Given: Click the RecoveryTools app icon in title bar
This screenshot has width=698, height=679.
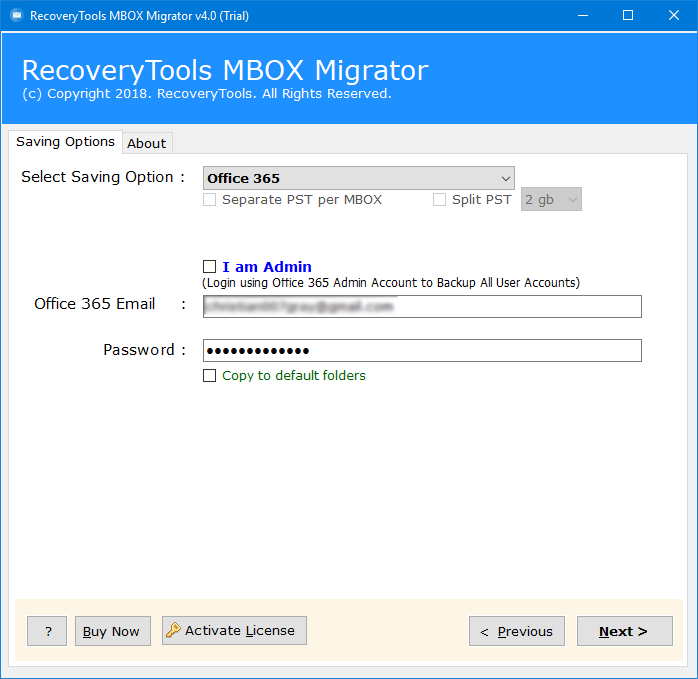Looking at the screenshot, I should (x=16, y=16).
